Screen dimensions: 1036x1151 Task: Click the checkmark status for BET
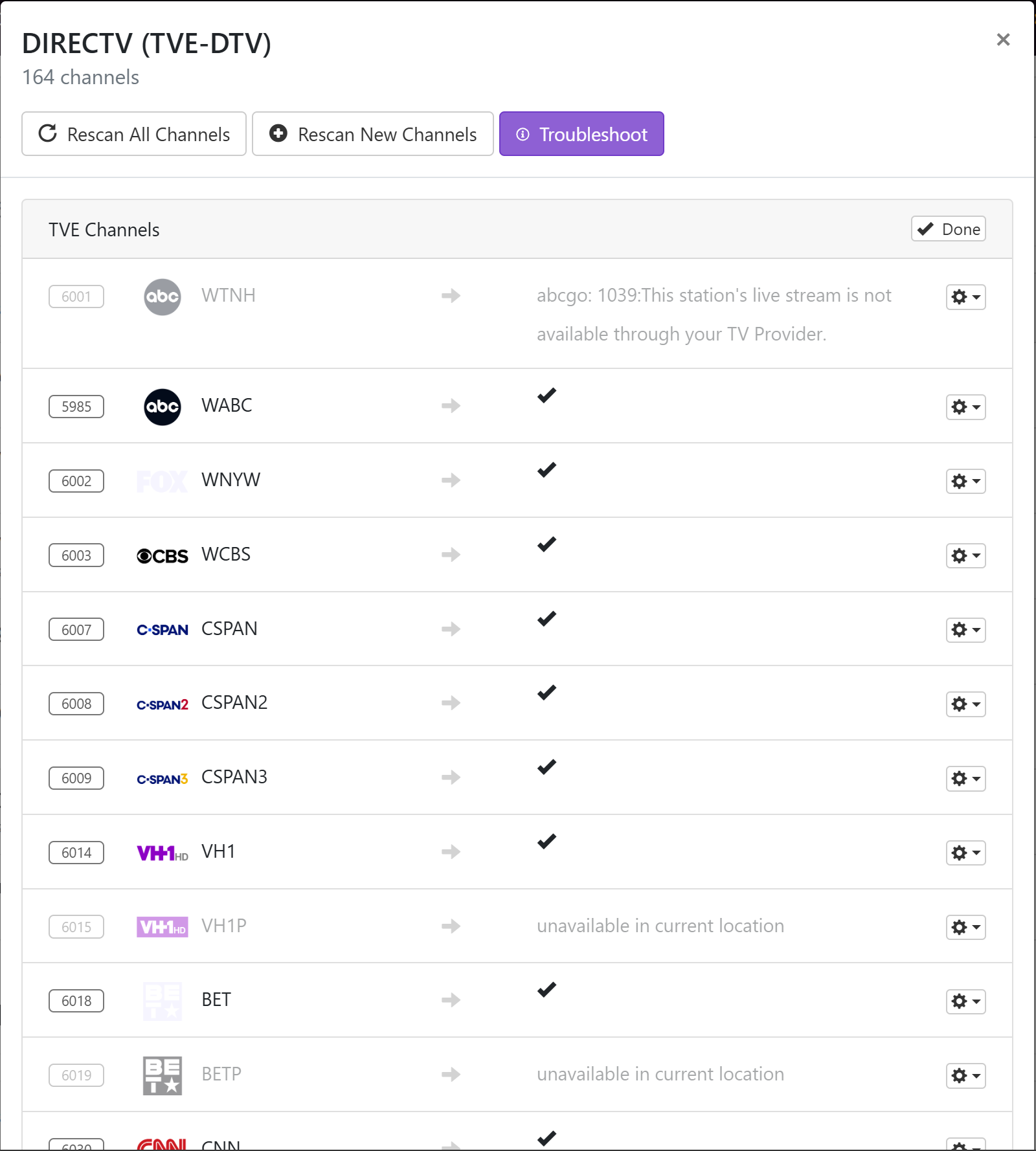(x=546, y=990)
